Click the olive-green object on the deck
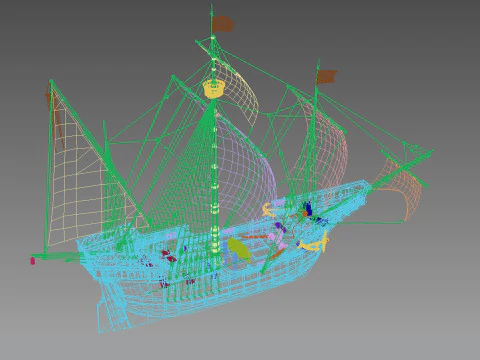Image resolution: width=480 pixels, height=360 pixels. (x=239, y=250)
